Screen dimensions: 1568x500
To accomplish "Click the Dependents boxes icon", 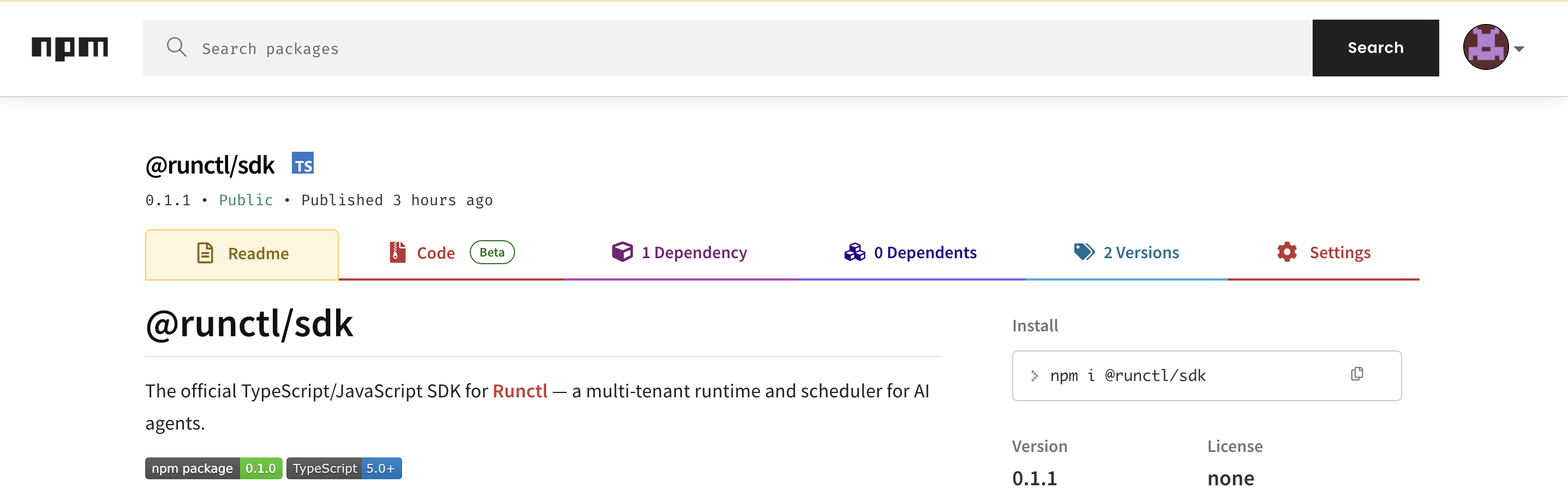I will (854, 252).
